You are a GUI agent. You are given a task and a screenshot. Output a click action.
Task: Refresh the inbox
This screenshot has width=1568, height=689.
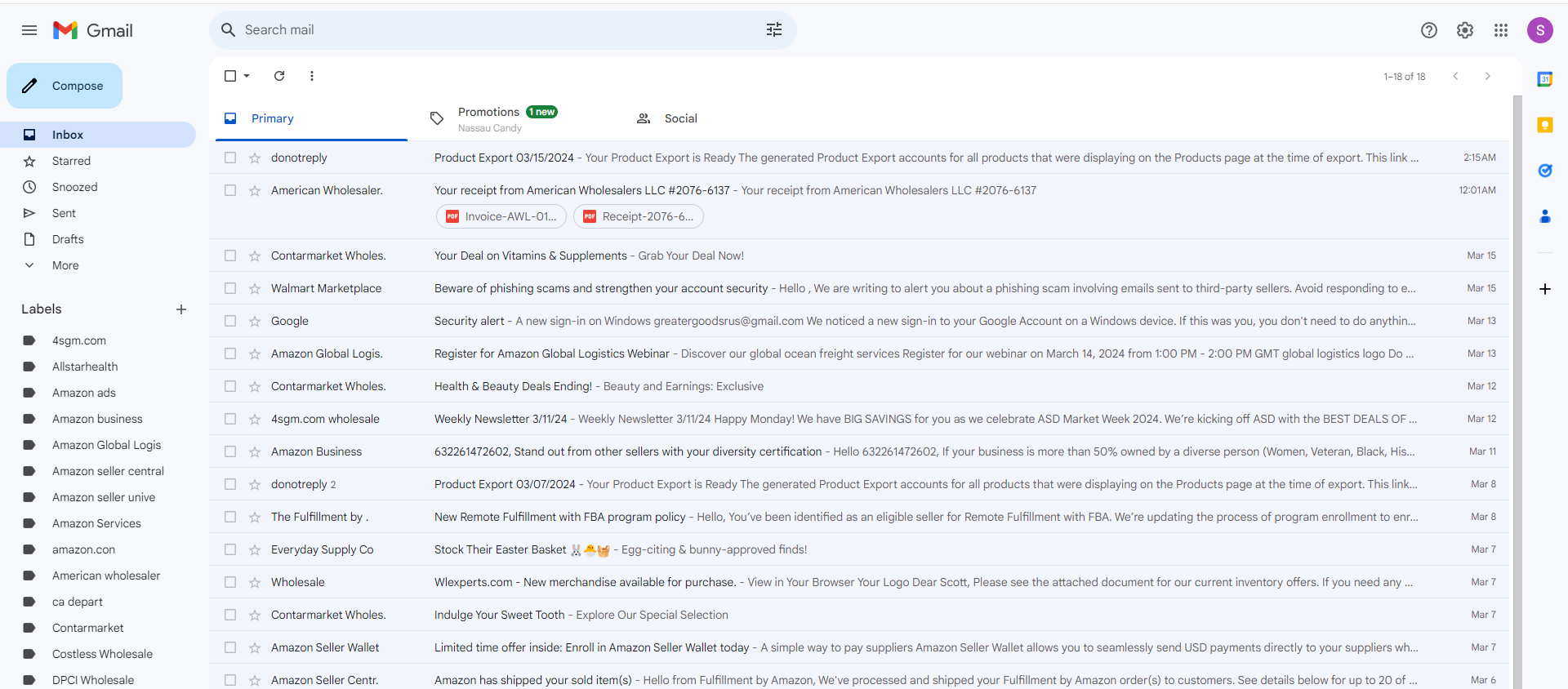point(279,76)
